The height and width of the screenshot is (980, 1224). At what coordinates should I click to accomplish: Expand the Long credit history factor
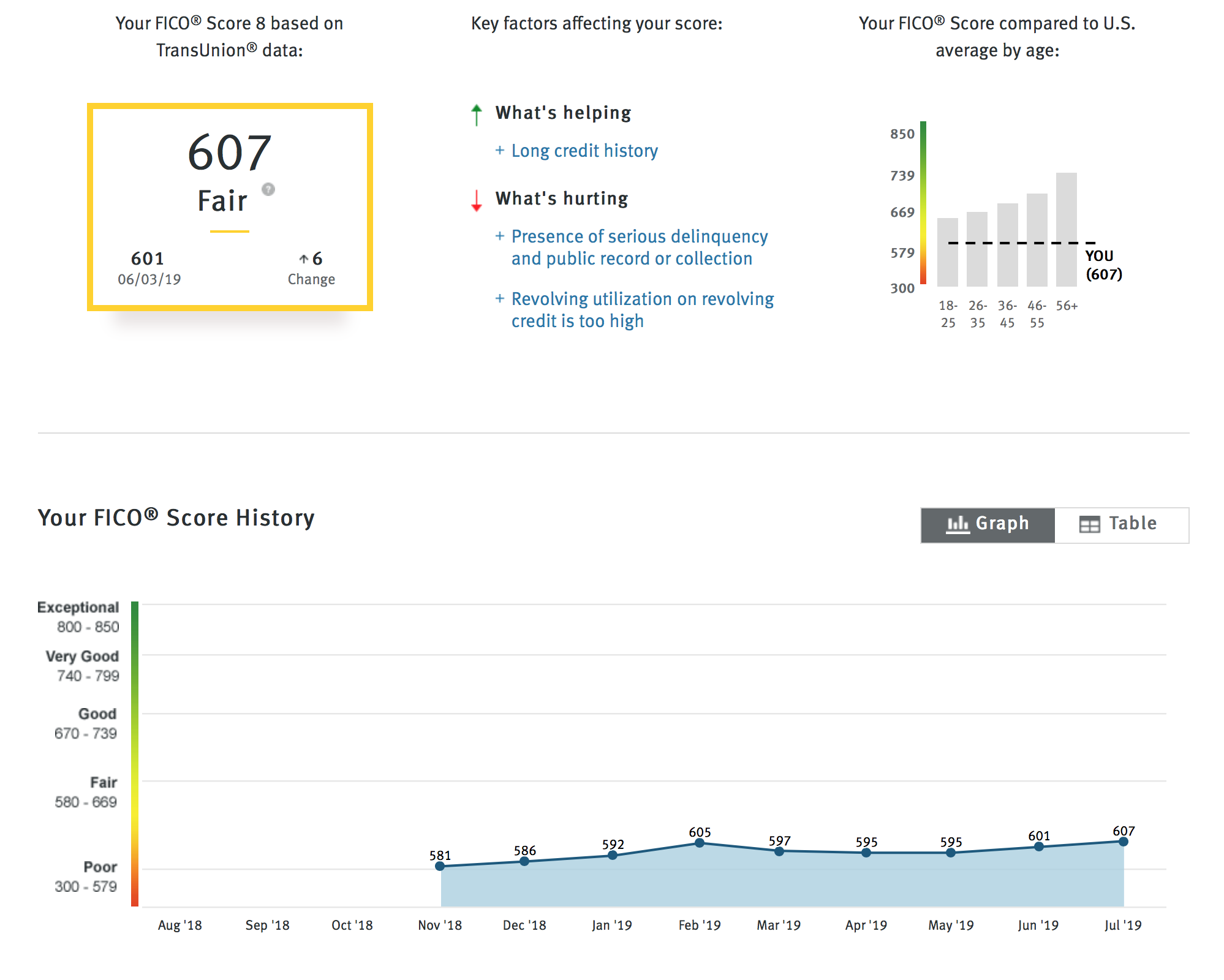click(584, 151)
